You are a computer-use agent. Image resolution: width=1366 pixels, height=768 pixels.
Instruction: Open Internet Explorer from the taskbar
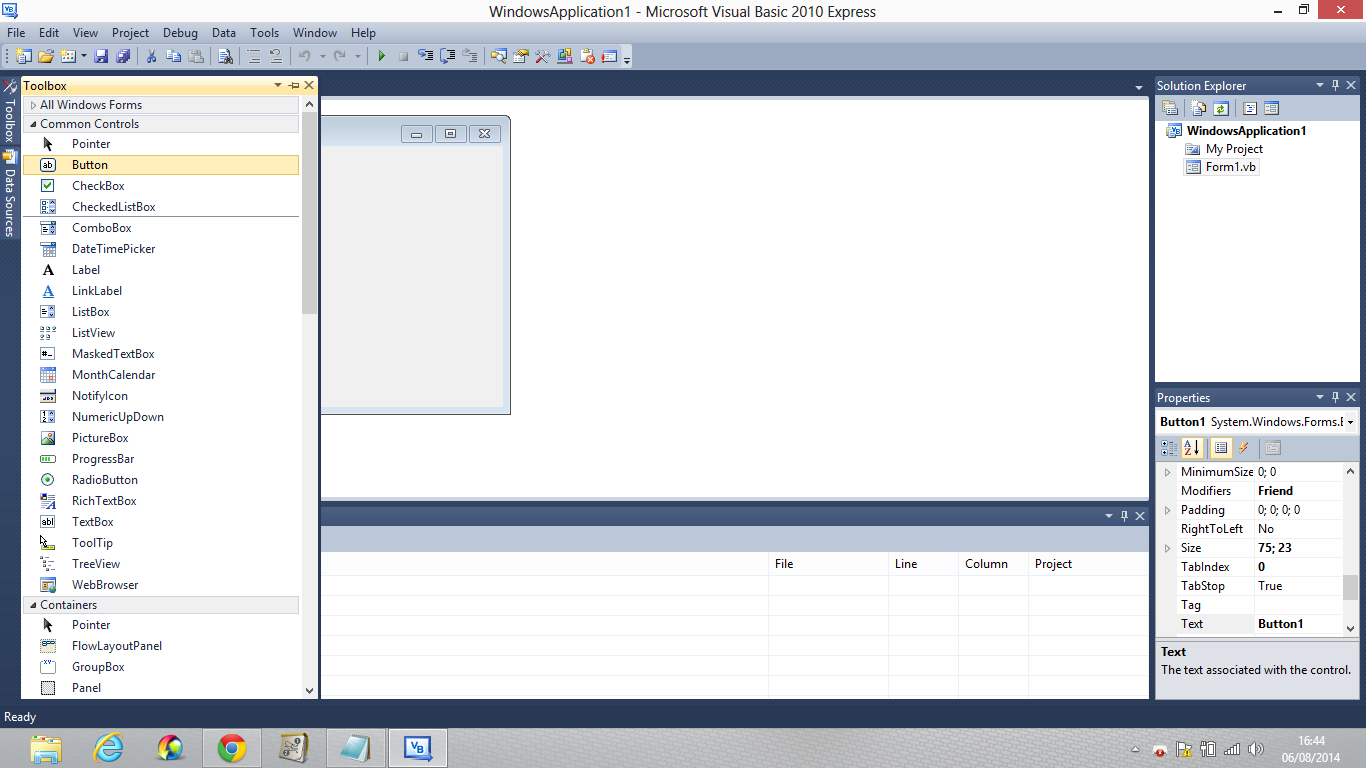tap(108, 748)
